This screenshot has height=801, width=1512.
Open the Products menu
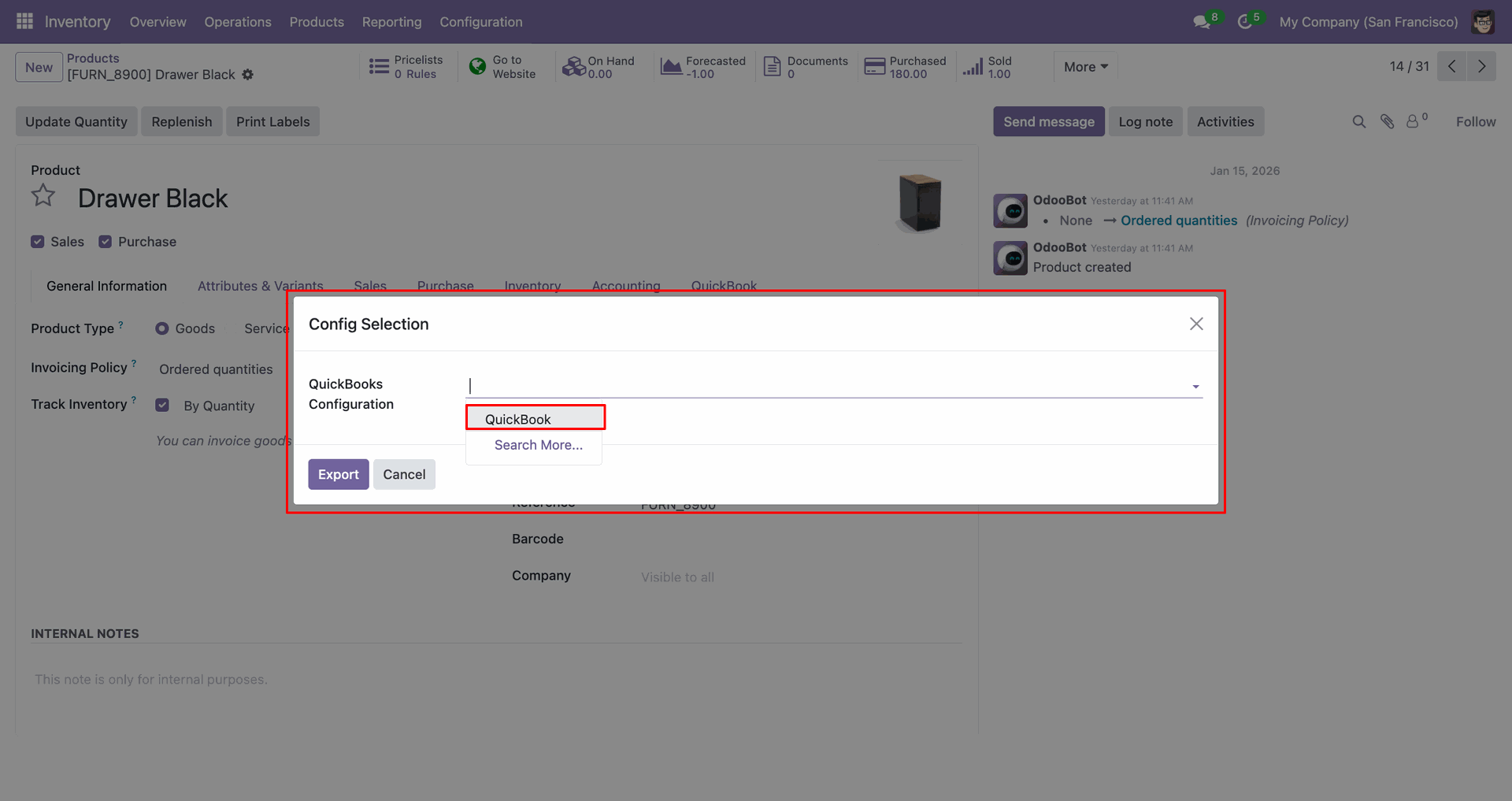pos(317,22)
